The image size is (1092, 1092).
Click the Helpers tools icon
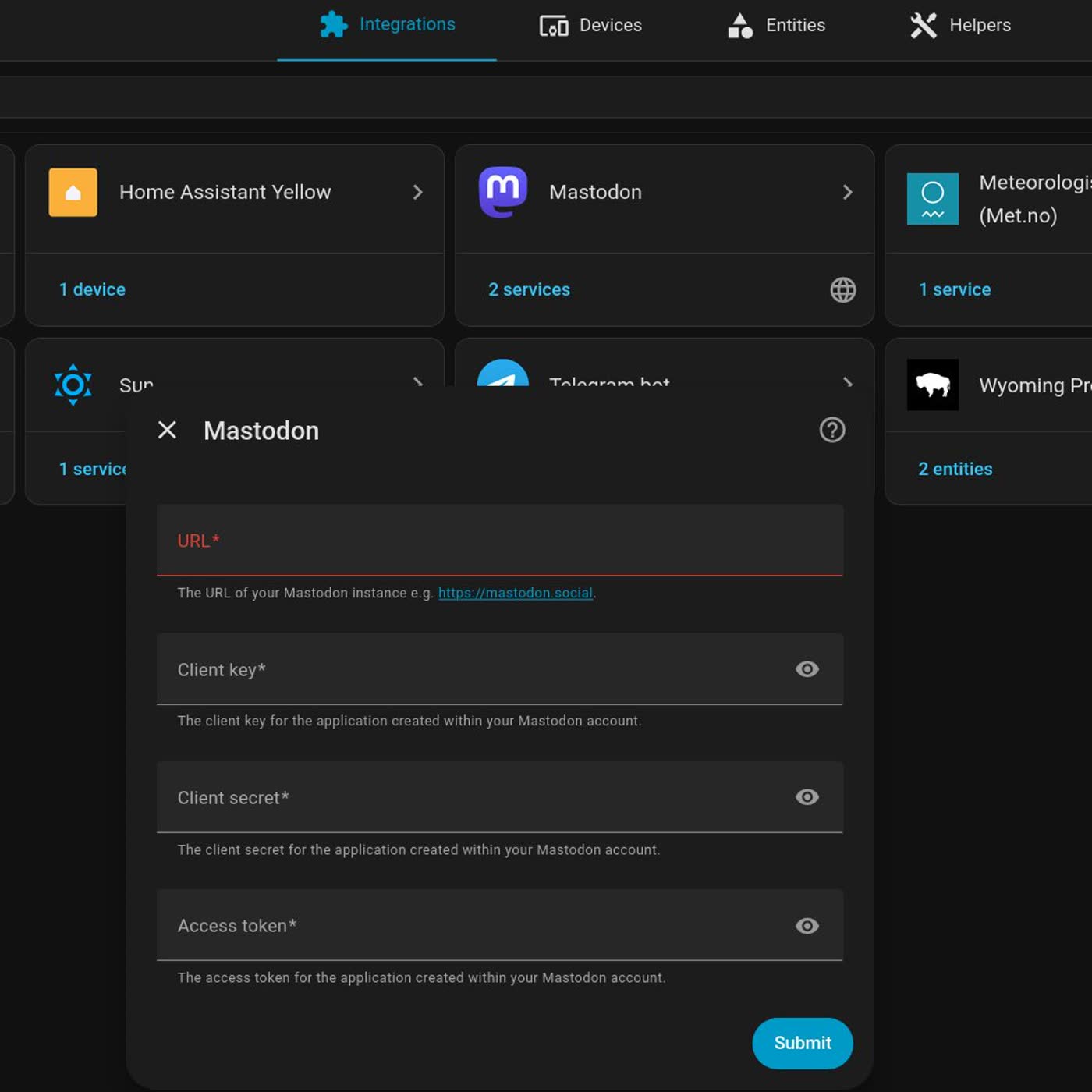[x=924, y=25]
